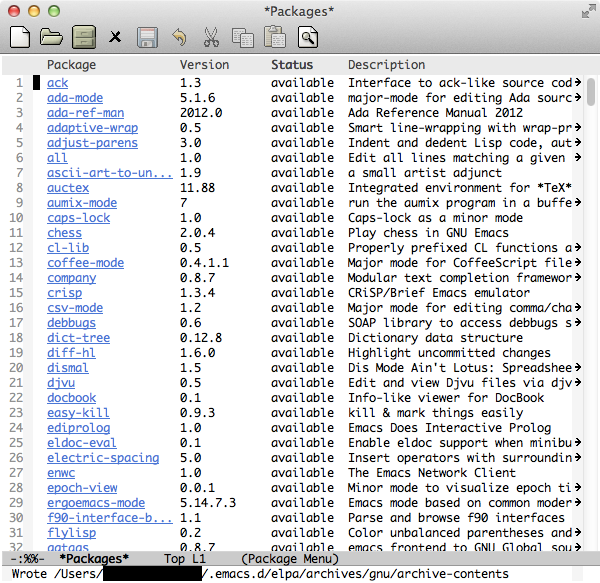The height and width of the screenshot is (583, 600).
Task: Open the company package link
Action: point(72,278)
